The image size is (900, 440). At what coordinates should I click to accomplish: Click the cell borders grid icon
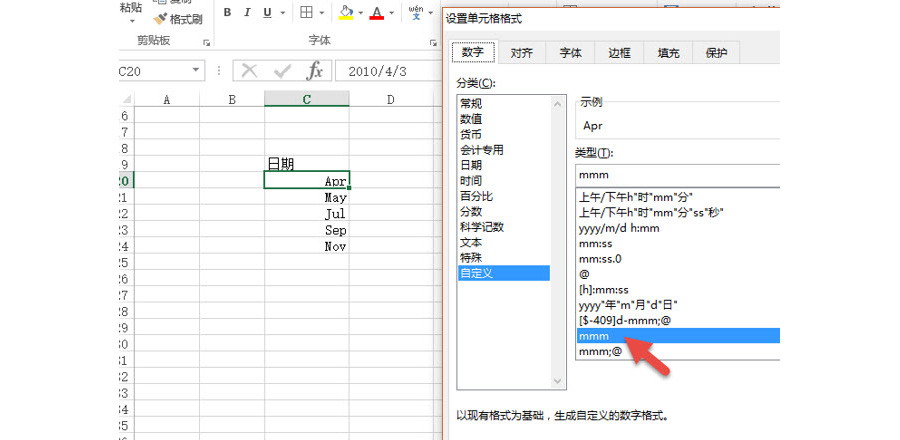click(x=307, y=12)
